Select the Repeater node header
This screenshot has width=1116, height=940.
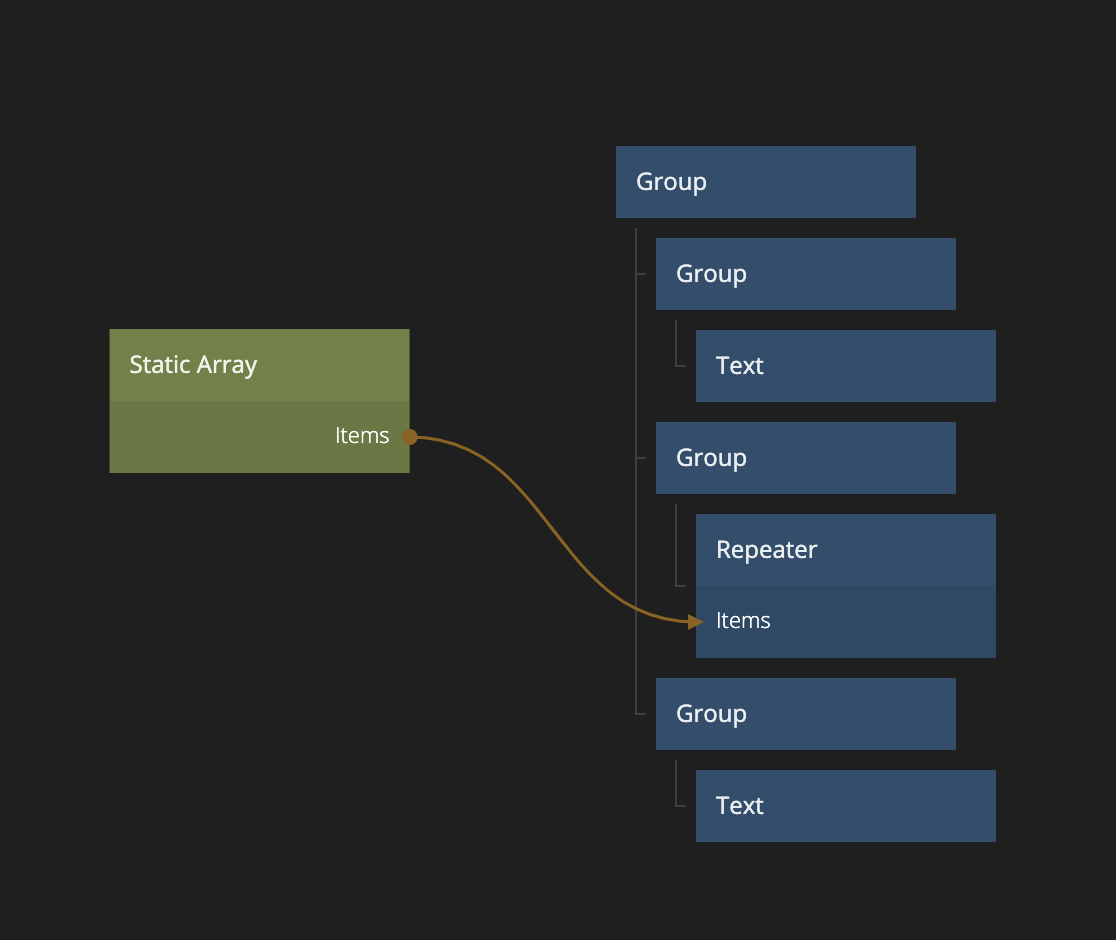pyautogui.click(x=845, y=550)
